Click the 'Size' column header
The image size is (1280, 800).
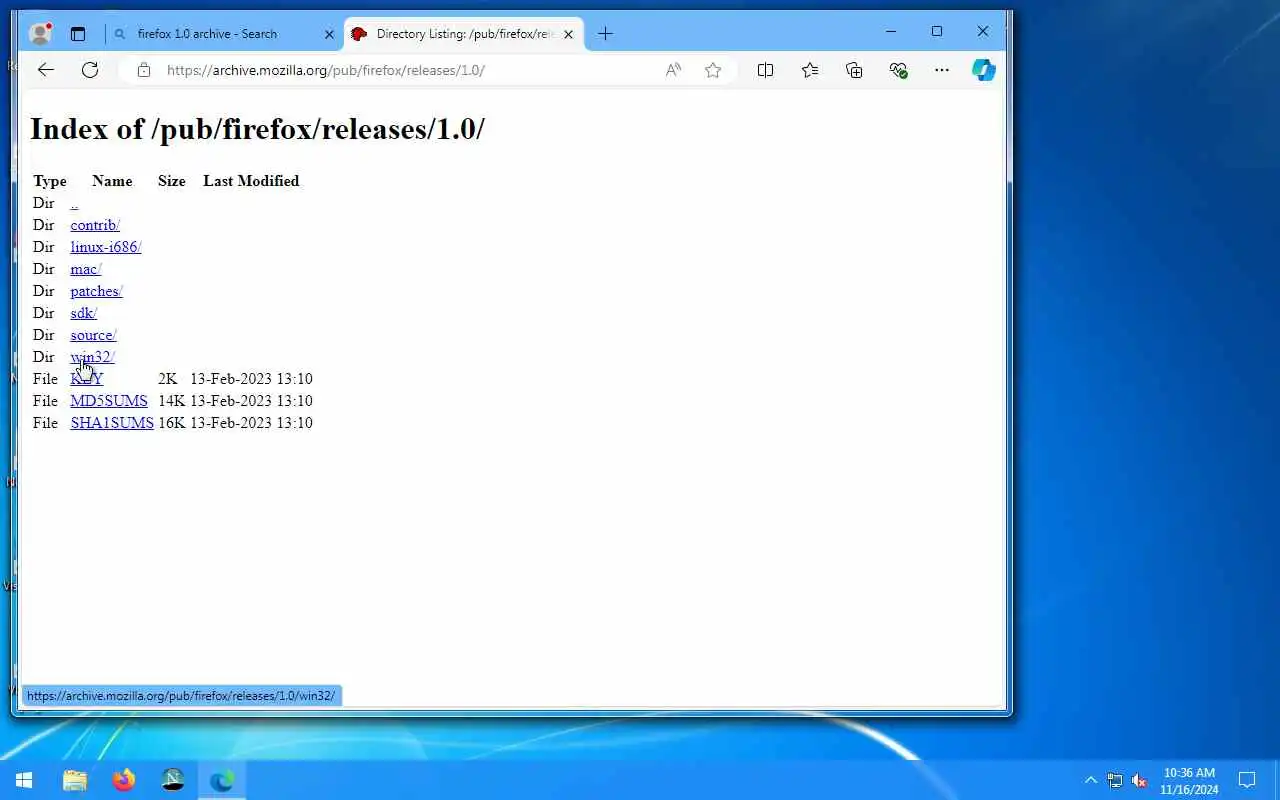(x=172, y=181)
